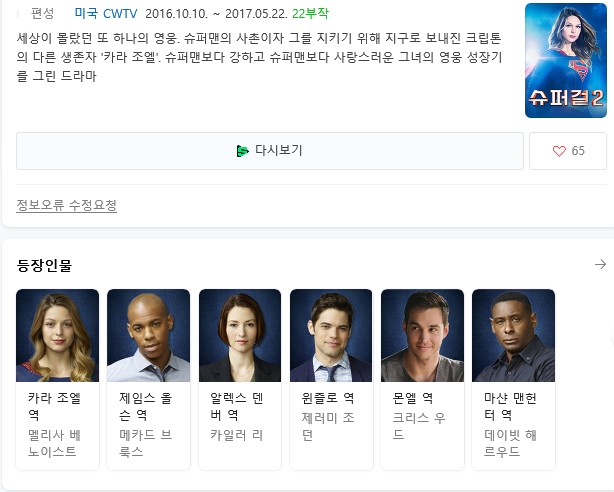Click the green play icon beside 다시보기
The width and height of the screenshot is (614, 492).
tap(242, 151)
